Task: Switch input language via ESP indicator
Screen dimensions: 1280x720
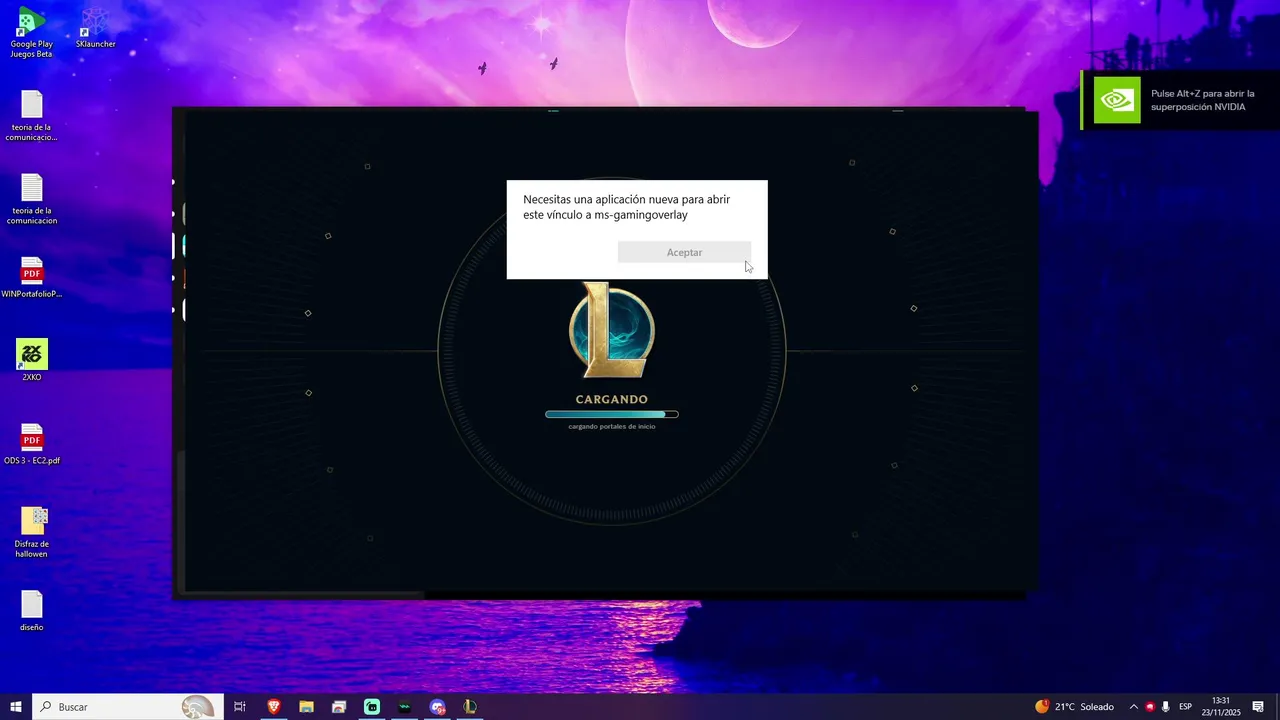Action: [x=1186, y=707]
